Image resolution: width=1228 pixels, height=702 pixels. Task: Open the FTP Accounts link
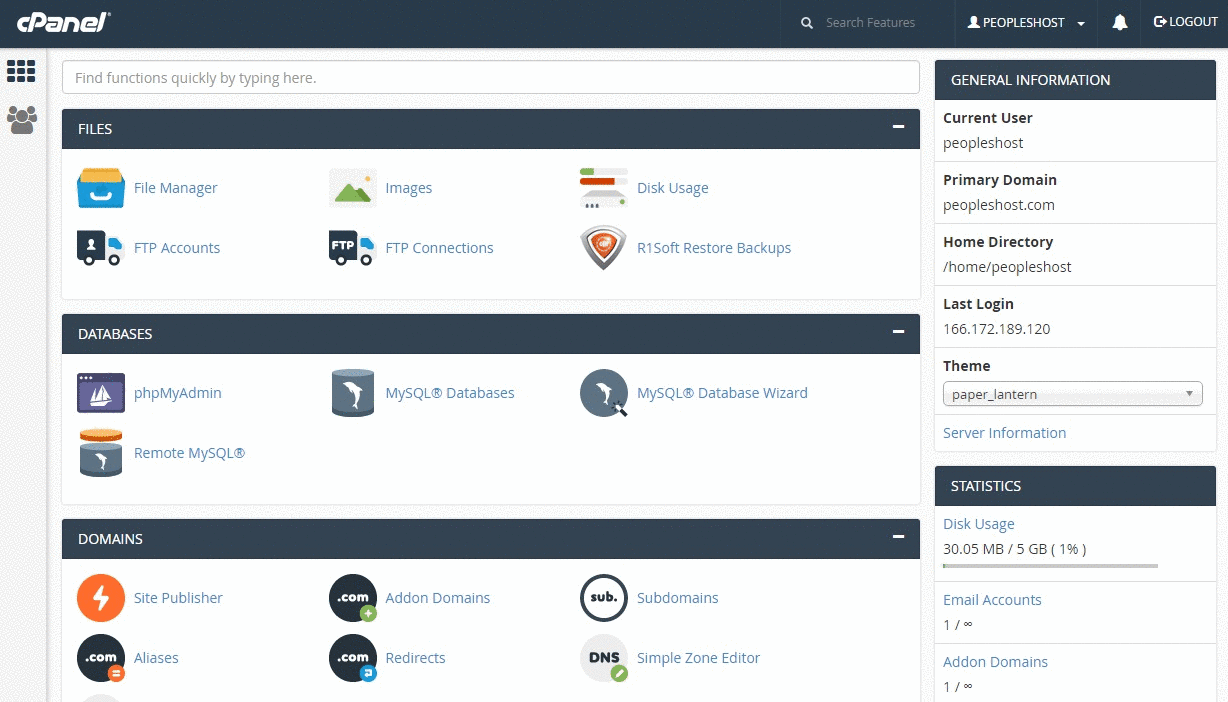(177, 248)
